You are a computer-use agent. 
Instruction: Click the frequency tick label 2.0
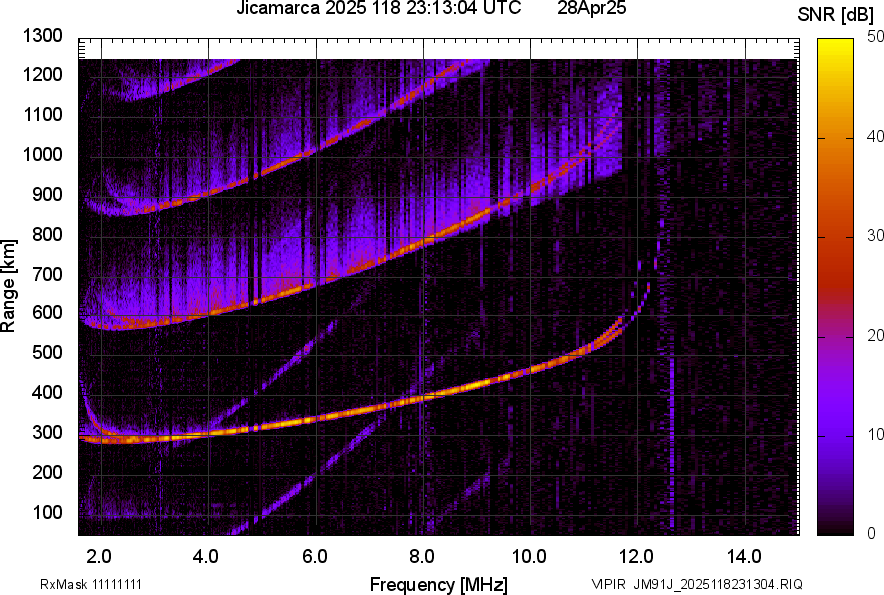(98, 557)
